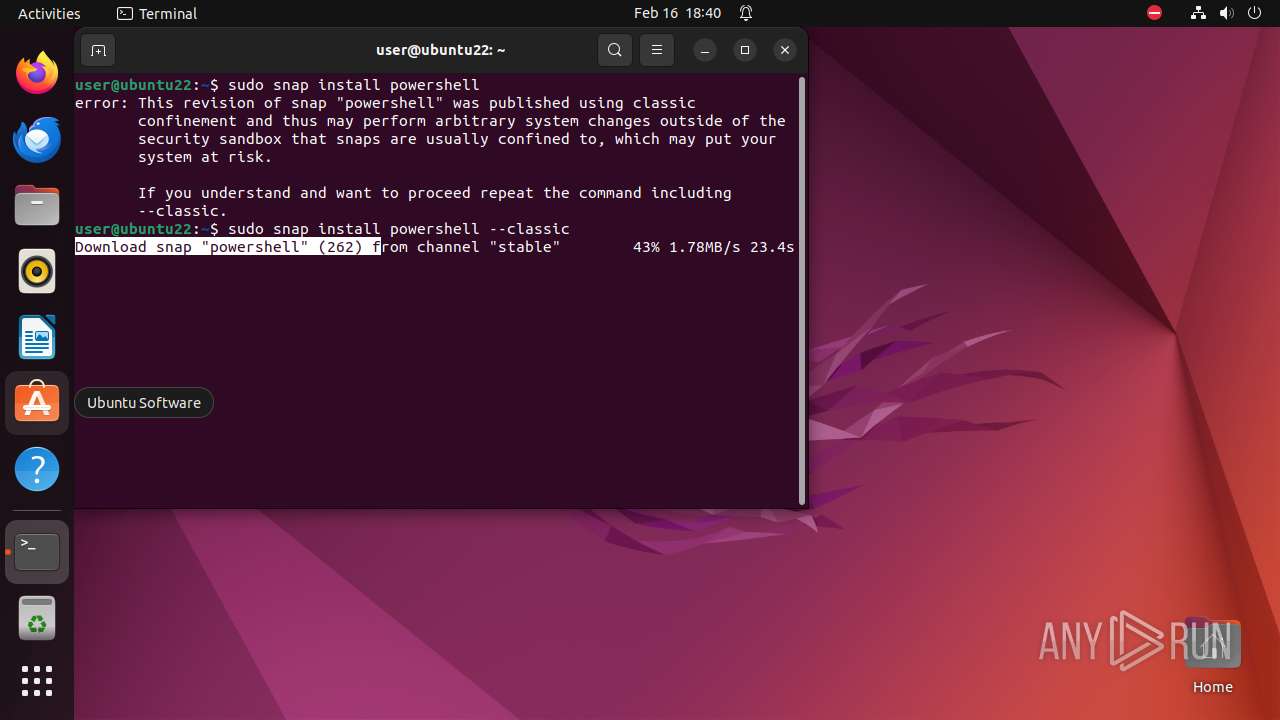
Task: Click the terminal title 'user@ubuntu22: ~'
Action: click(x=440, y=50)
